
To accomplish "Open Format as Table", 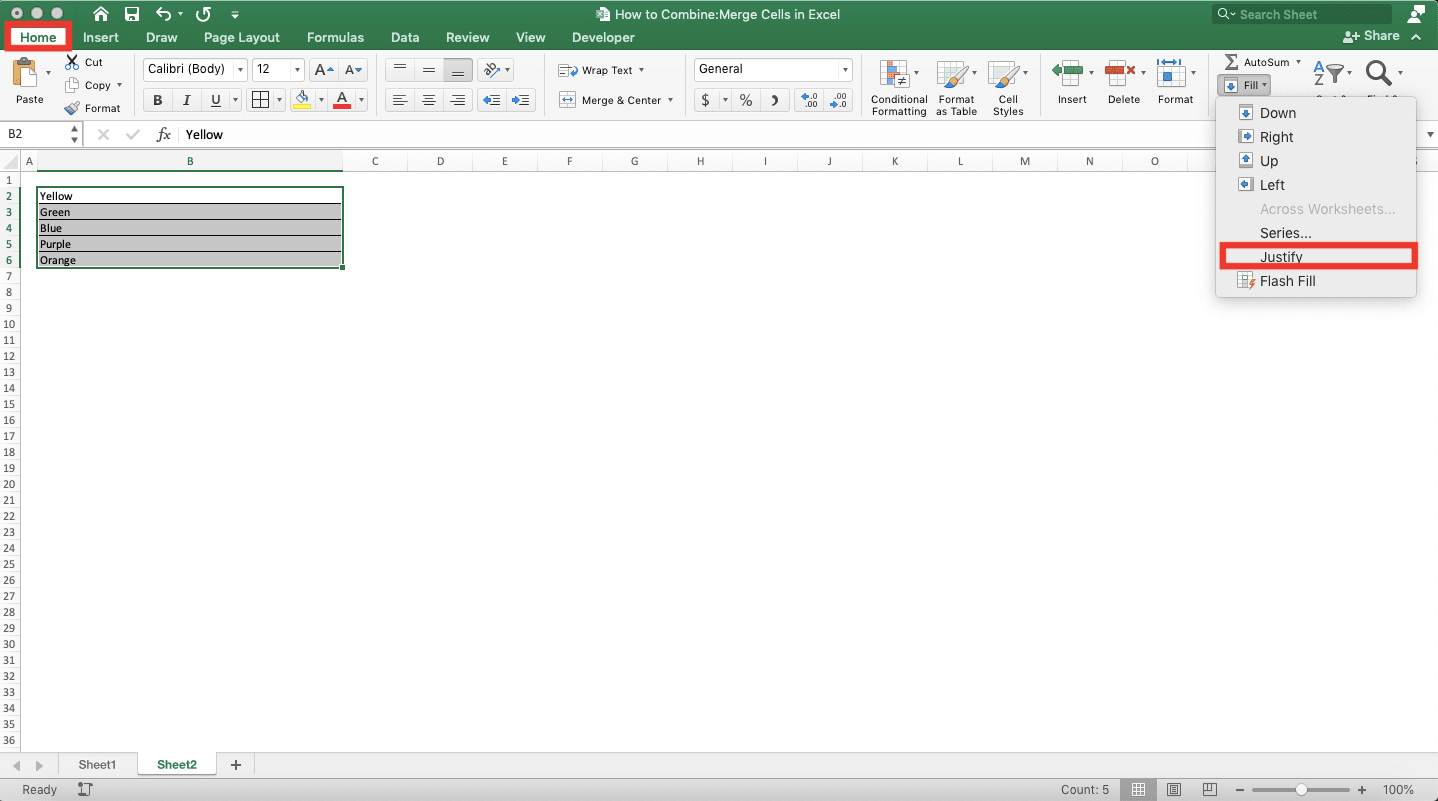I will (x=956, y=88).
